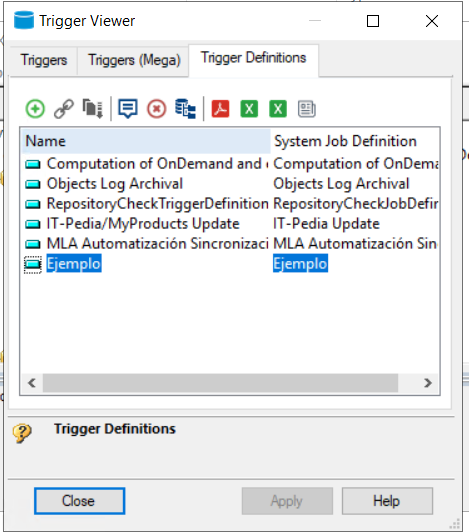Switch to the Triggers (Mega) tab
Viewport: 469px width, 532px height.
coord(134,60)
